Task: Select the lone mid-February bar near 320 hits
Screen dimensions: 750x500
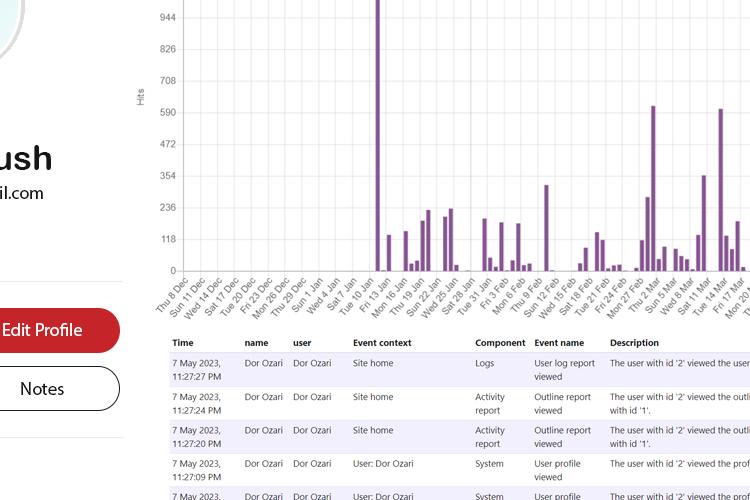Action: 546,228
